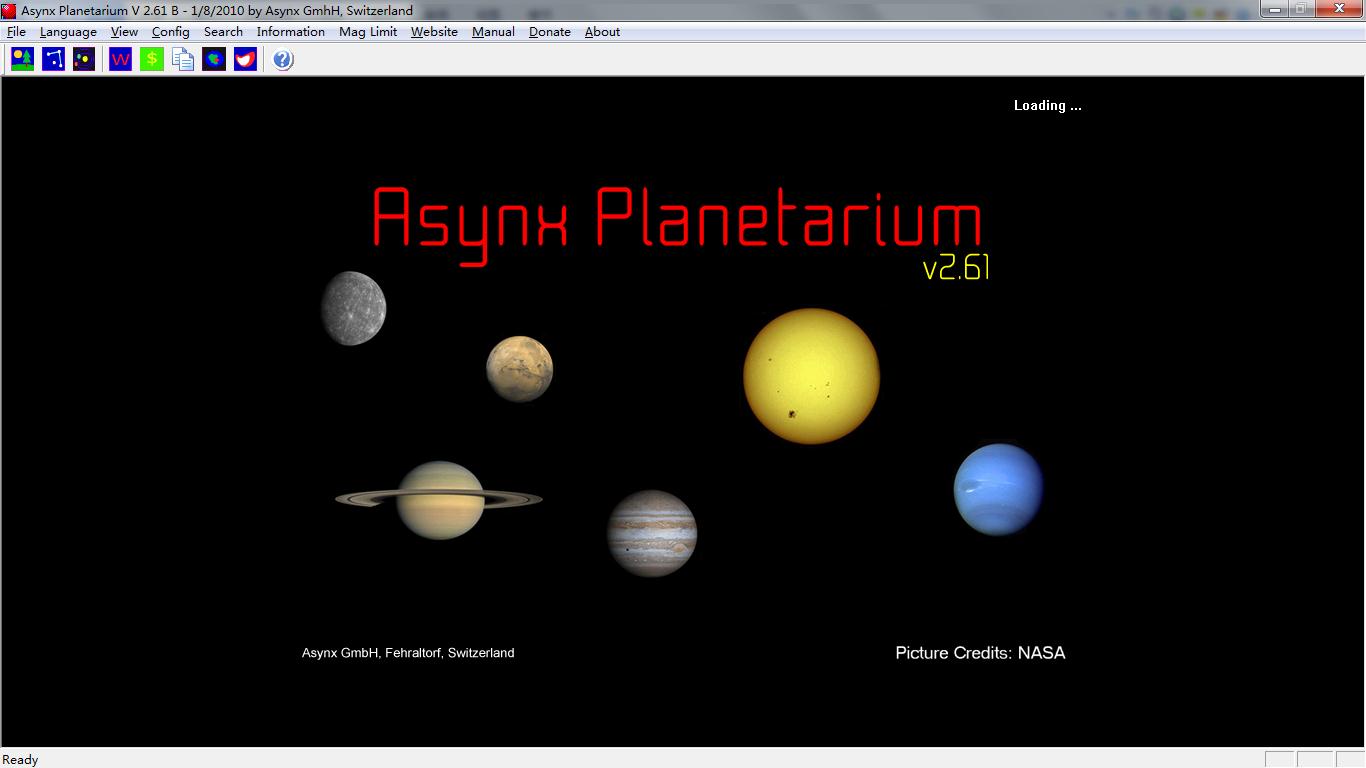Open the Mag Limit menu
Screen dimensions: 1366x768
pyautogui.click(x=368, y=32)
